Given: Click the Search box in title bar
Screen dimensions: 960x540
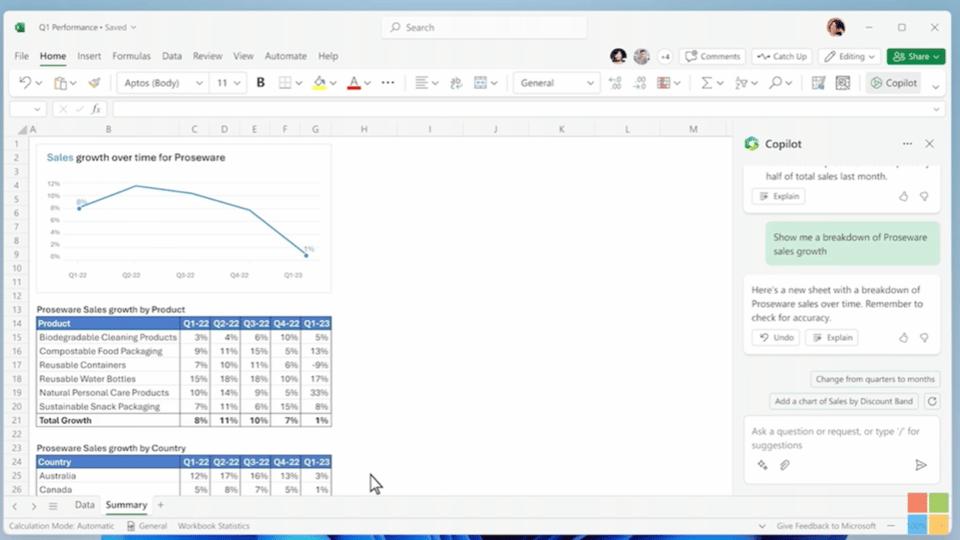Looking at the screenshot, I should point(484,28).
